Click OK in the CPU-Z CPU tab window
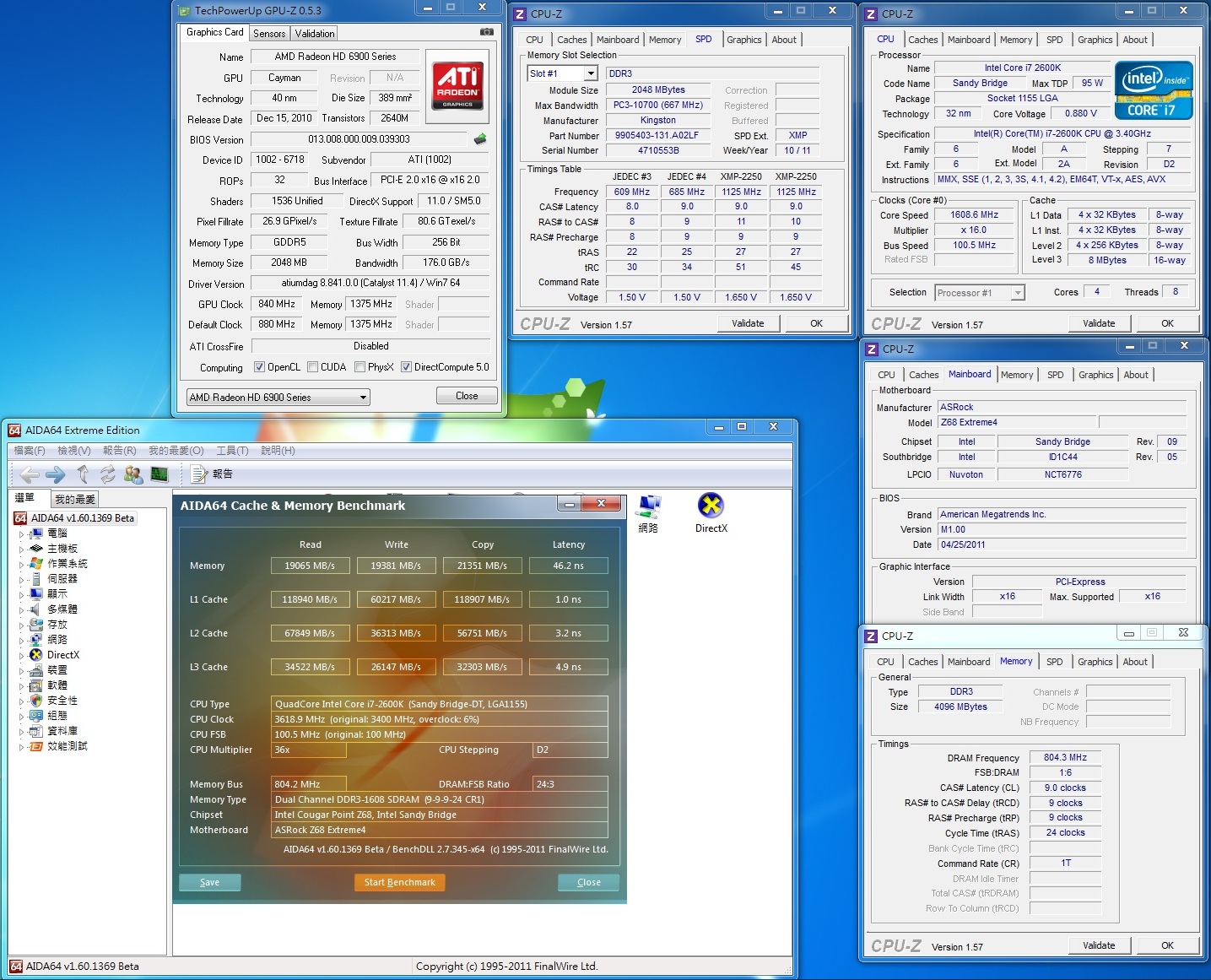The width and height of the screenshot is (1211, 980). (1167, 323)
